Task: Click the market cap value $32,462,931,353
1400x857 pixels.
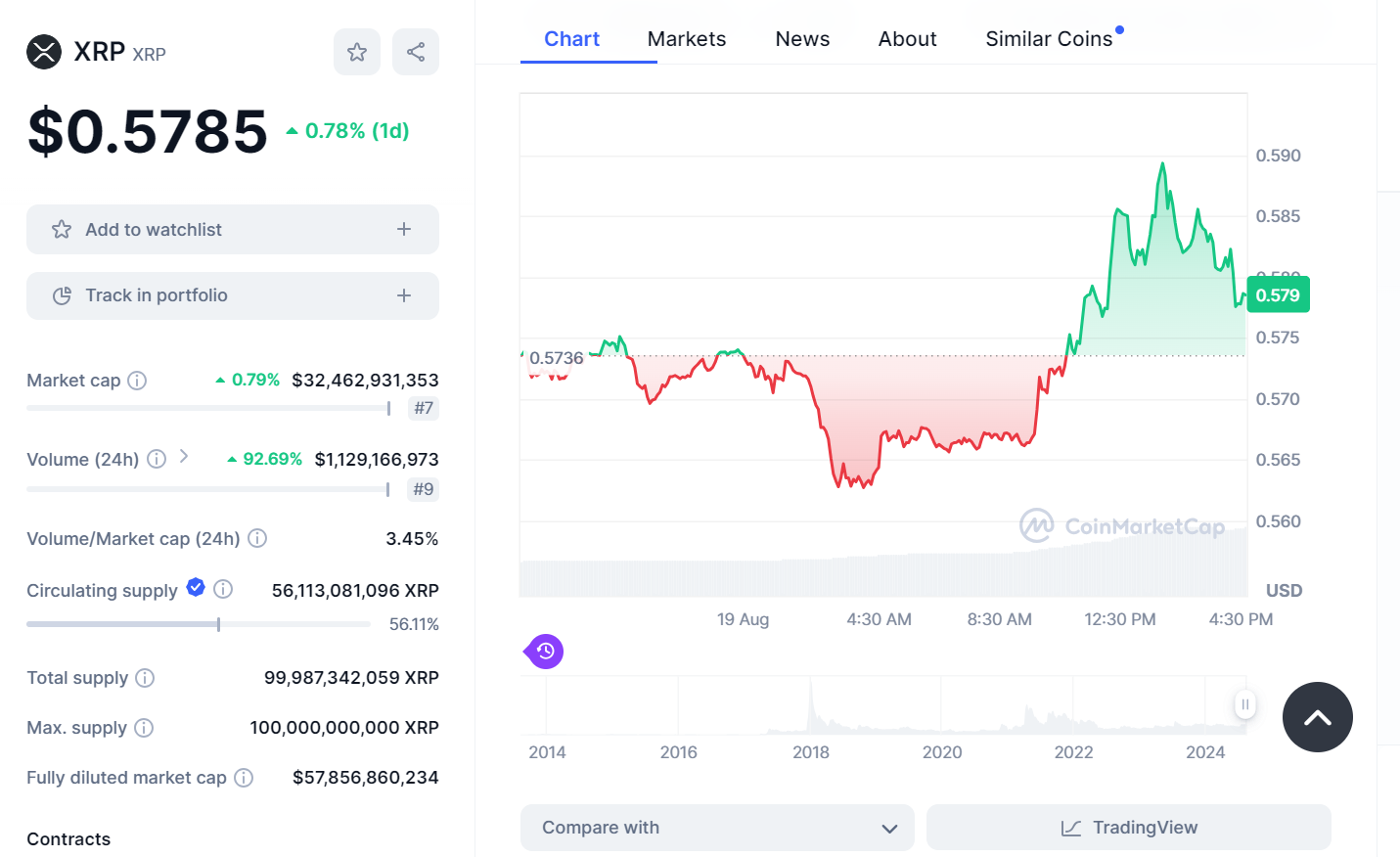Action: (x=365, y=380)
